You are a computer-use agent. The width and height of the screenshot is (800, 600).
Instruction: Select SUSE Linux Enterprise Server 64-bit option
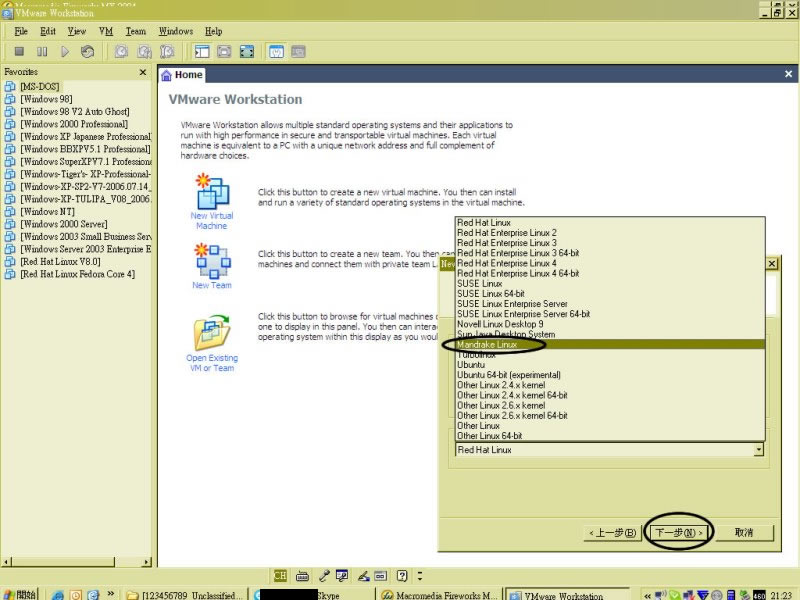[x=610, y=314]
